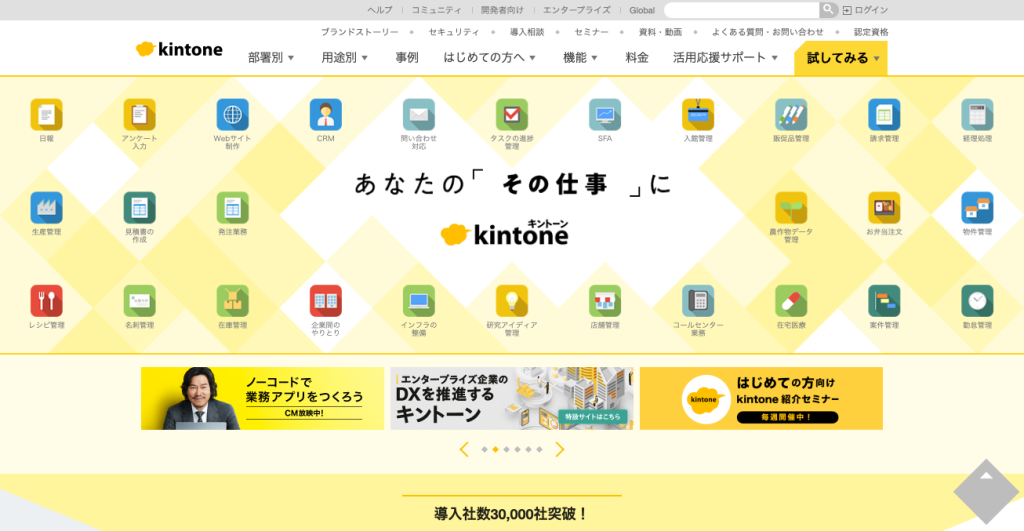Click the エンタープライズ top link
Screen dimensions: 1024x531
click(x=576, y=10)
